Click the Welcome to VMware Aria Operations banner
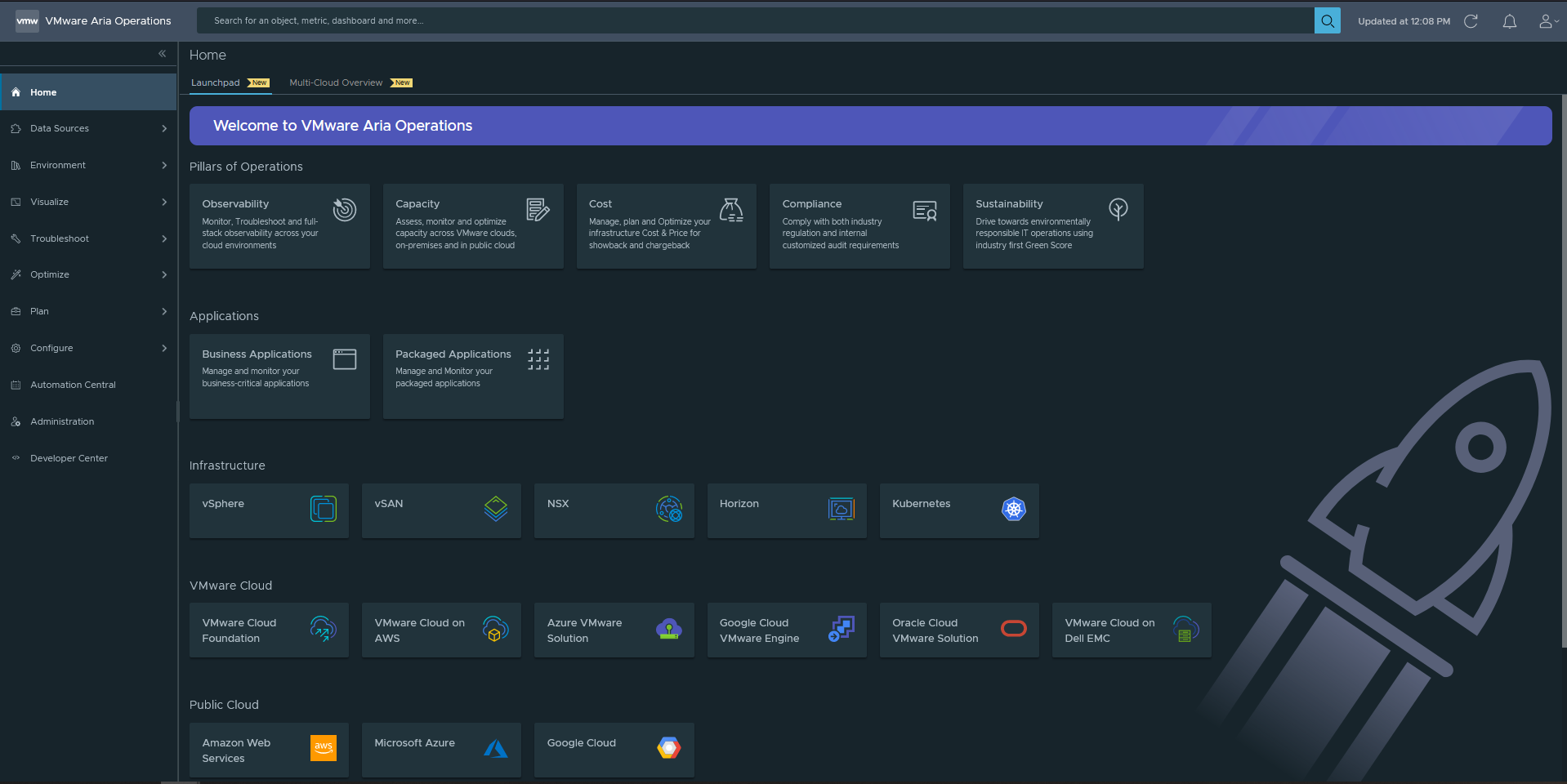 tap(870, 126)
